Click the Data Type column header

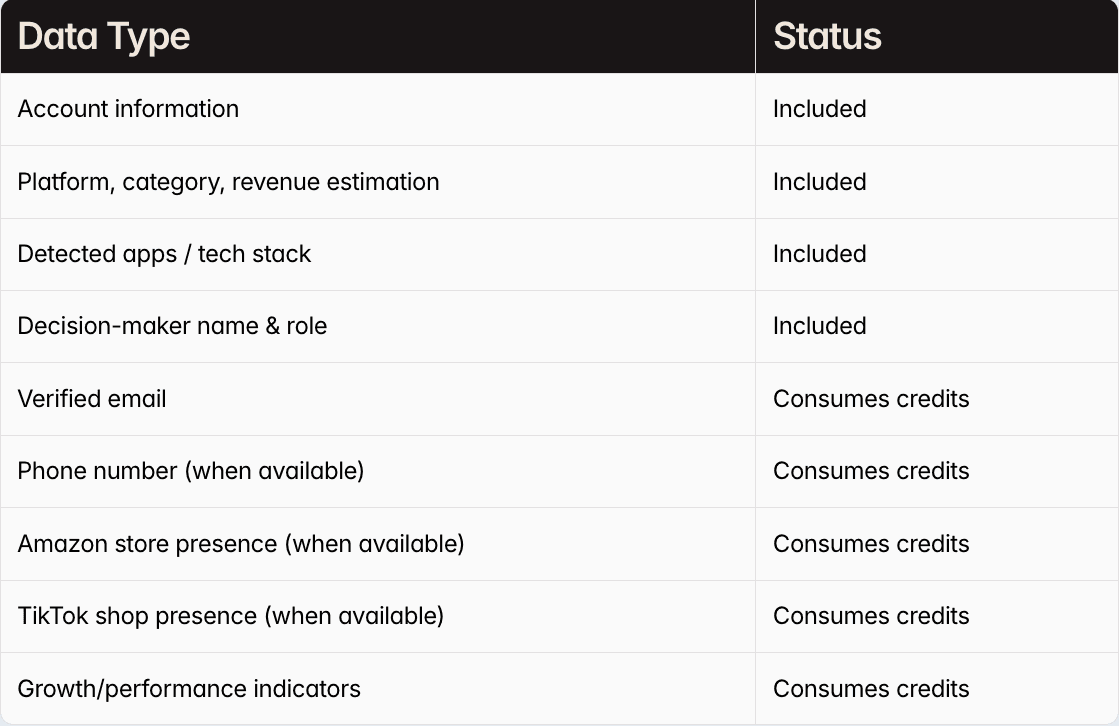[x=104, y=37]
